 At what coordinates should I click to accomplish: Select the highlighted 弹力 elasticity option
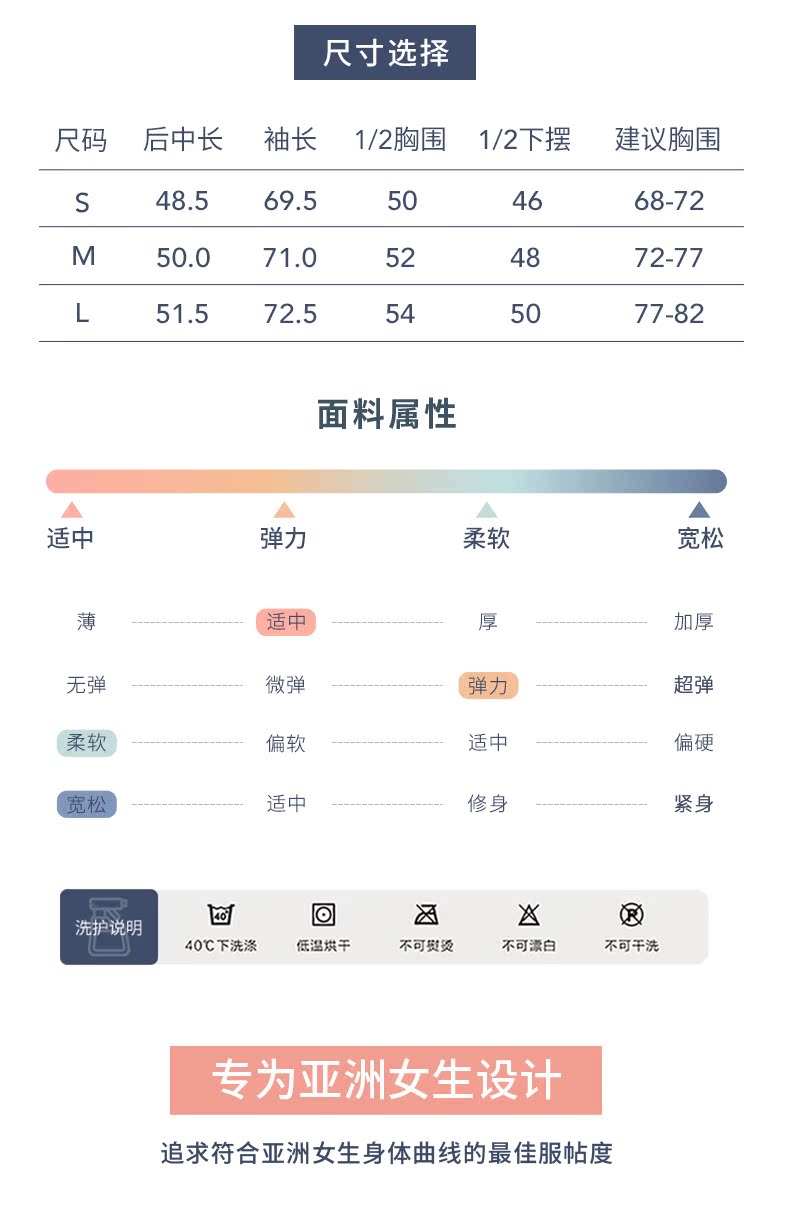point(488,685)
